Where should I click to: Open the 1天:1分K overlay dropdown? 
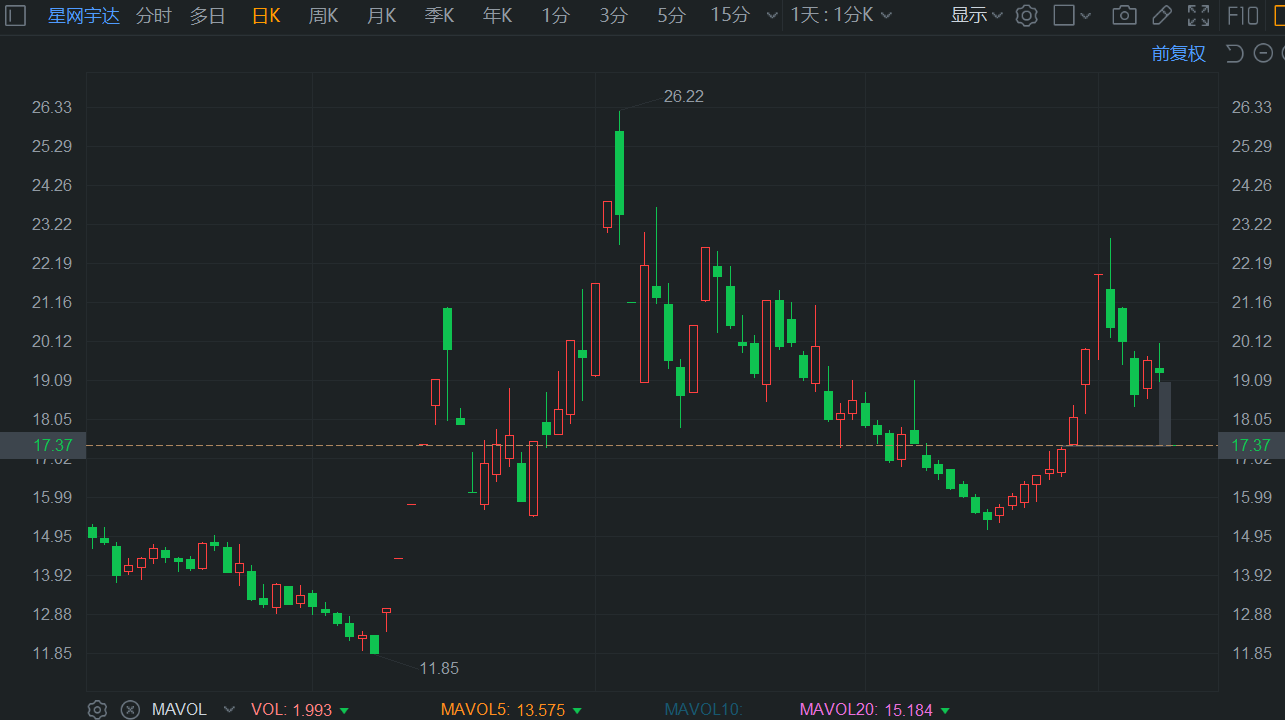coord(842,15)
